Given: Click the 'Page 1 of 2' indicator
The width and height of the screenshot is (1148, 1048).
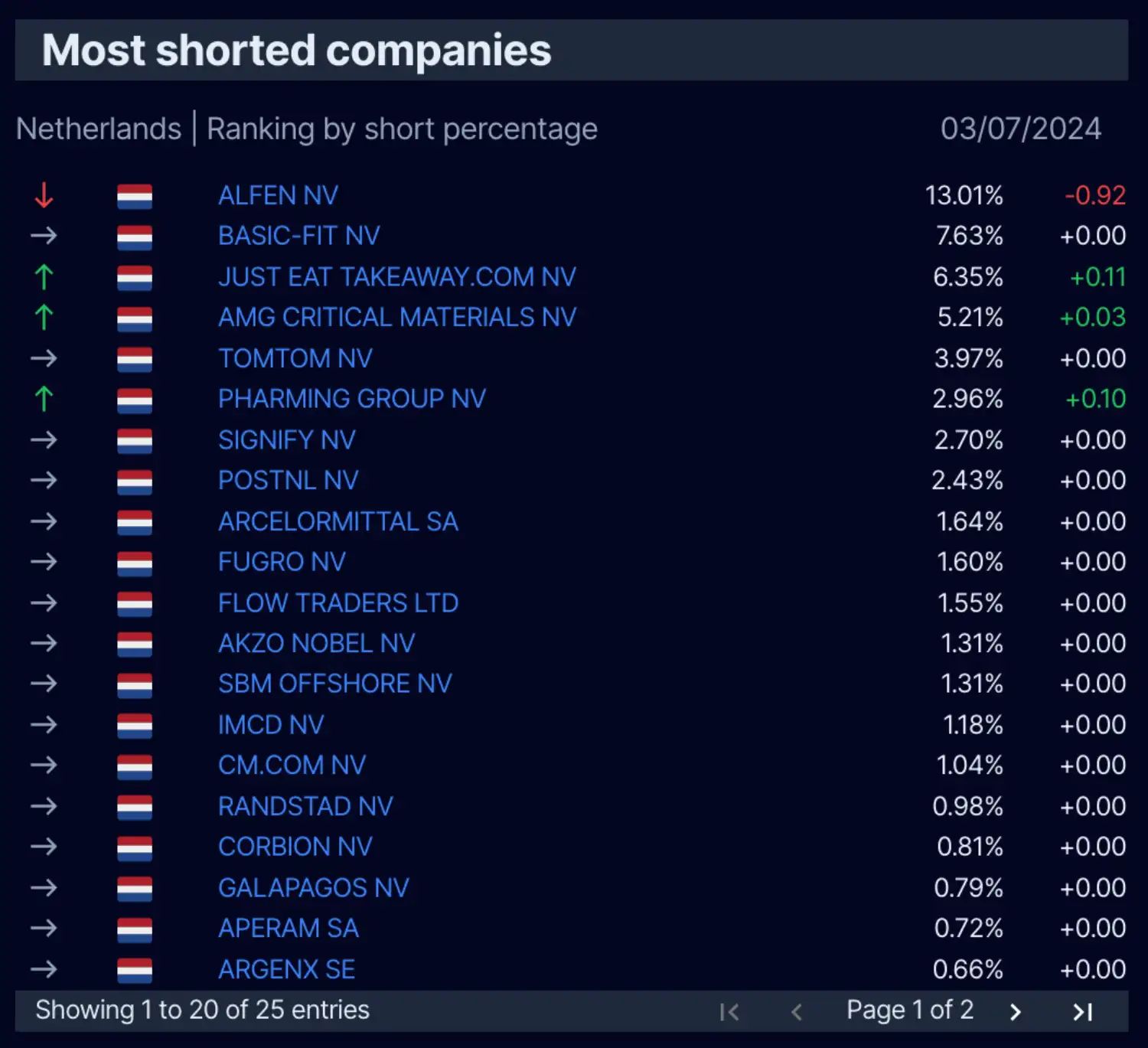Looking at the screenshot, I should click(910, 1010).
